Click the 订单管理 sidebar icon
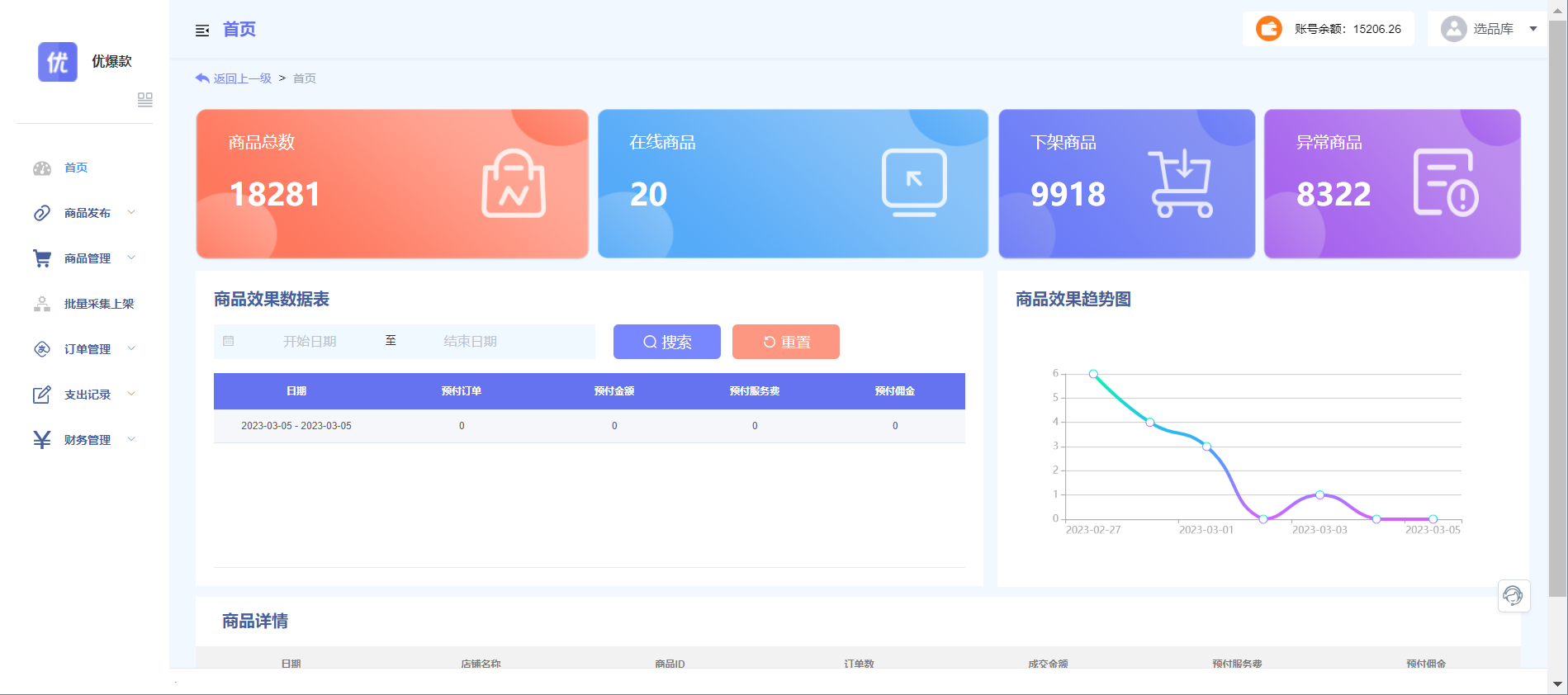The image size is (1568, 695). pos(42,349)
